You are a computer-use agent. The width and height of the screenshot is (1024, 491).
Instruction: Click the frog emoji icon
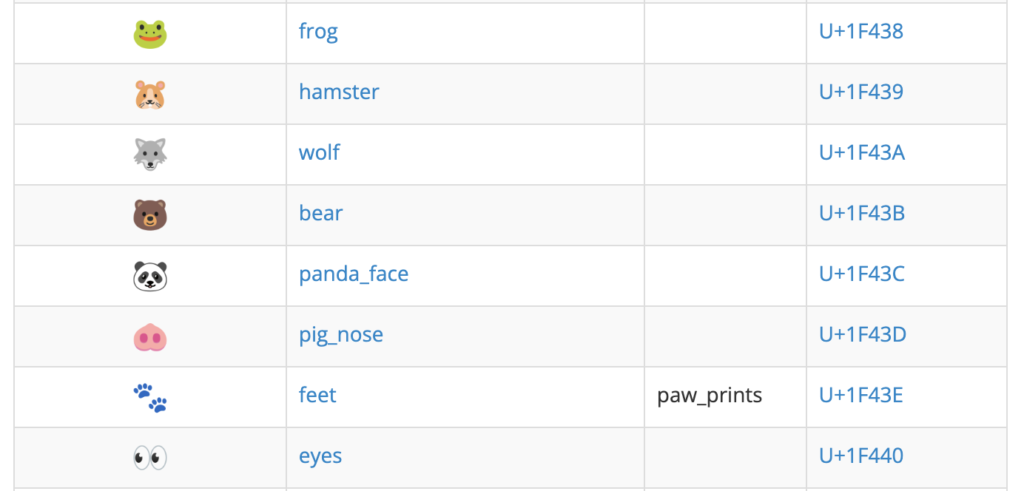coord(150,34)
